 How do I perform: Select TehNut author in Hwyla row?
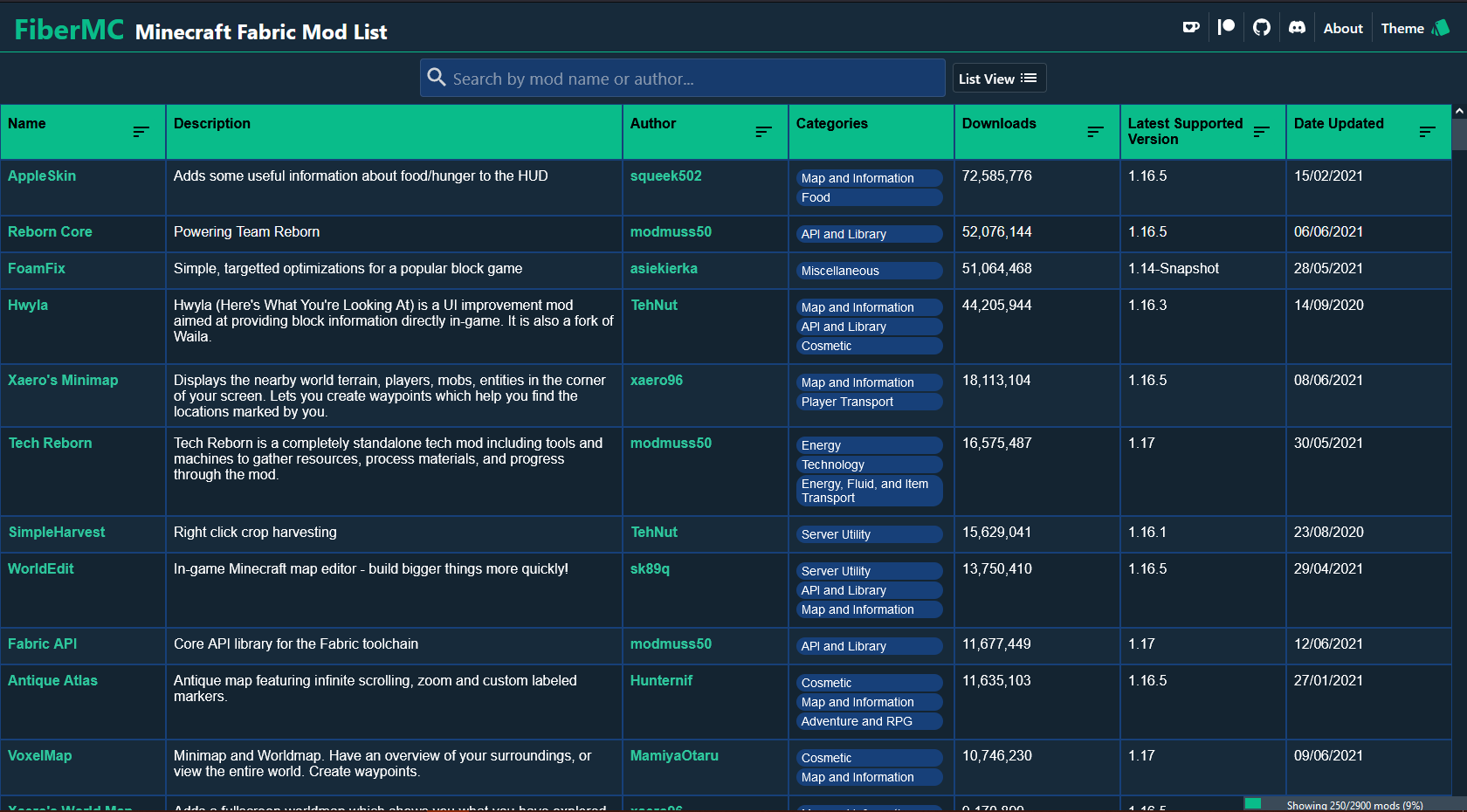[654, 305]
